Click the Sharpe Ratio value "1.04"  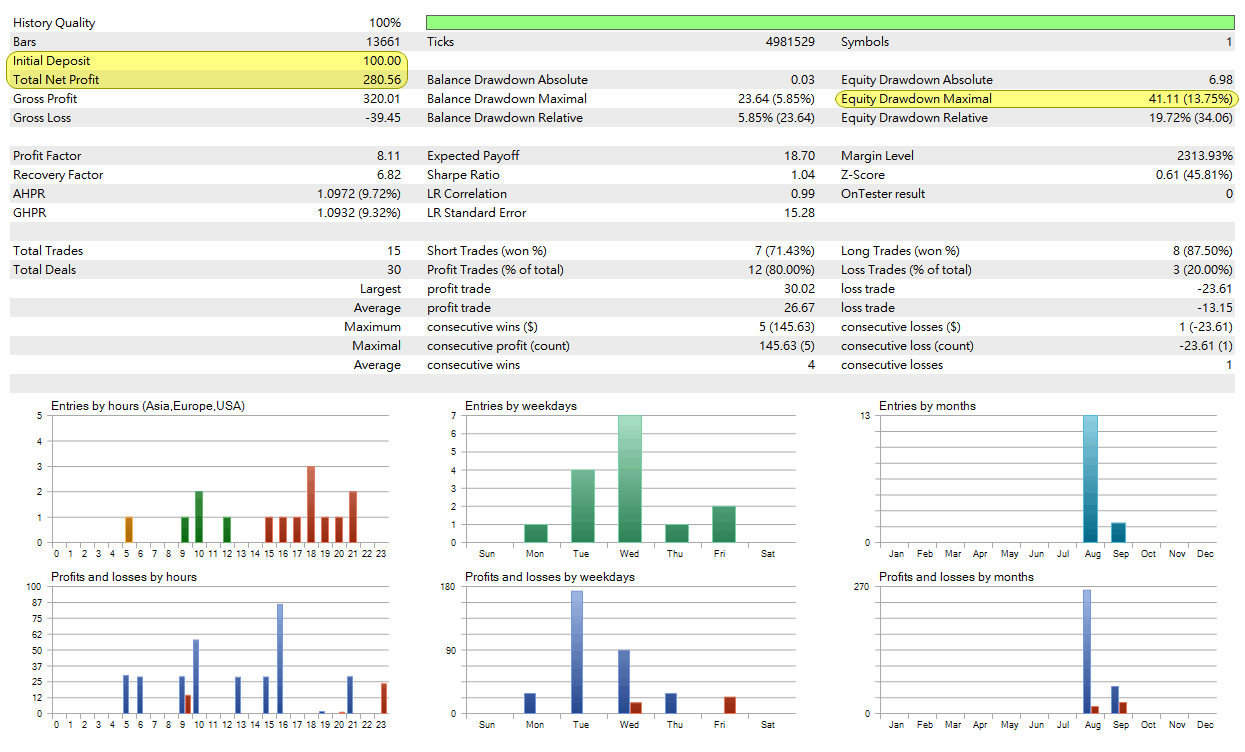click(802, 175)
